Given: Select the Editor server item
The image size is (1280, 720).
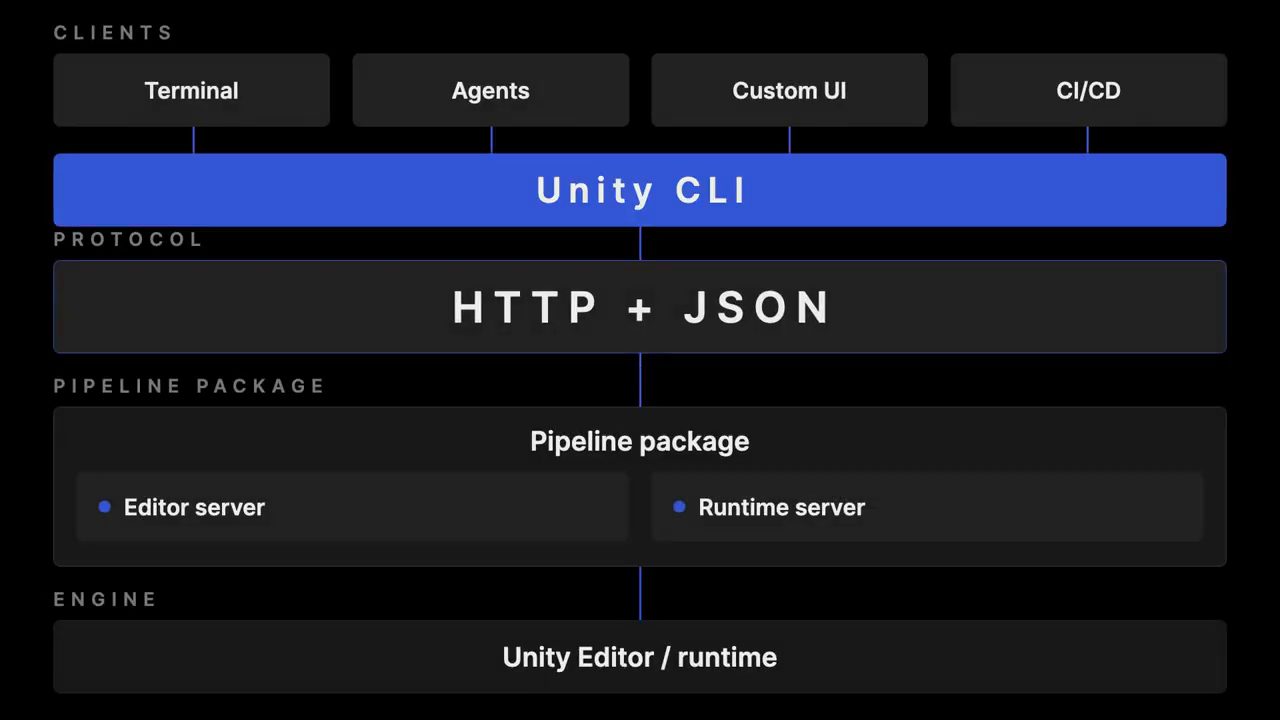Looking at the screenshot, I should point(352,507).
